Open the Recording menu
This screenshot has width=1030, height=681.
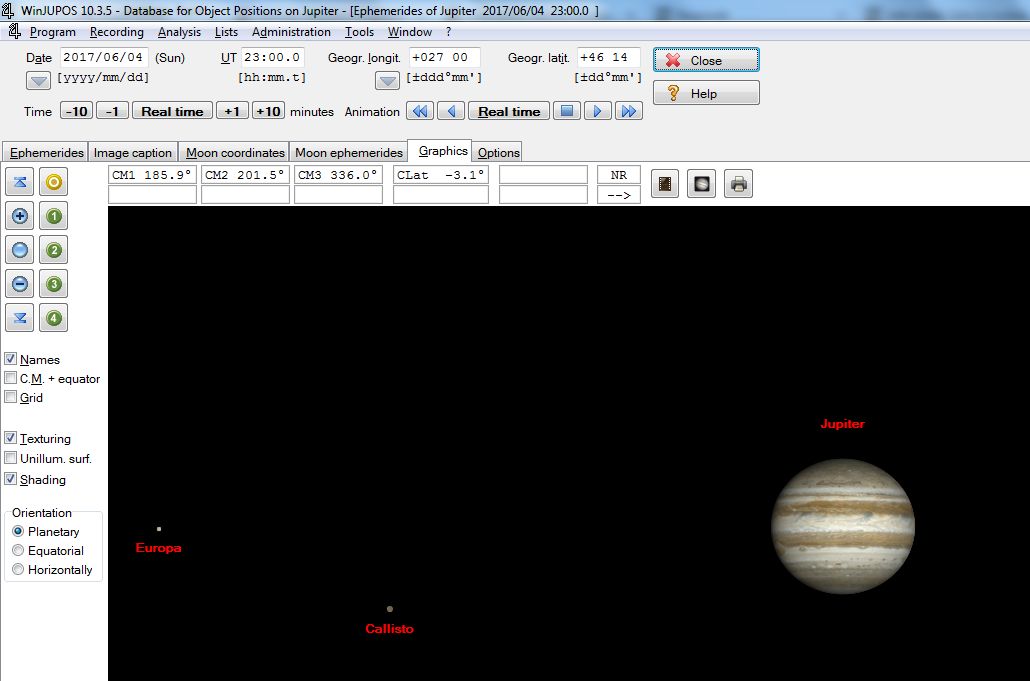(116, 32)
